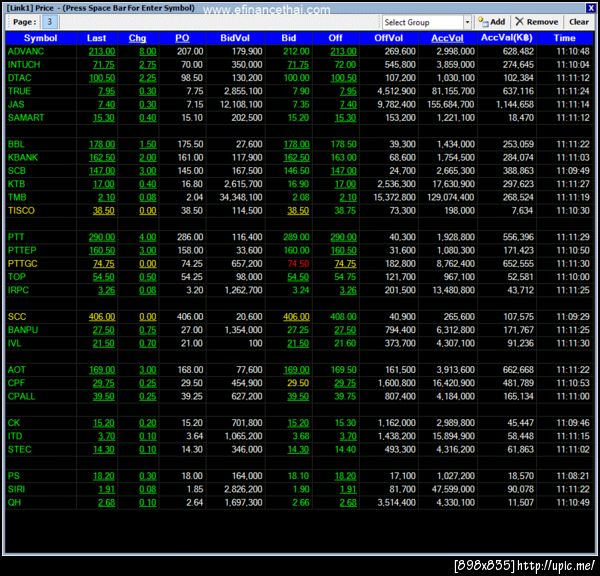This screenshot has width=600, height=576.
Task: Select the AOT symbol
Action: click(x=16, y=370)
